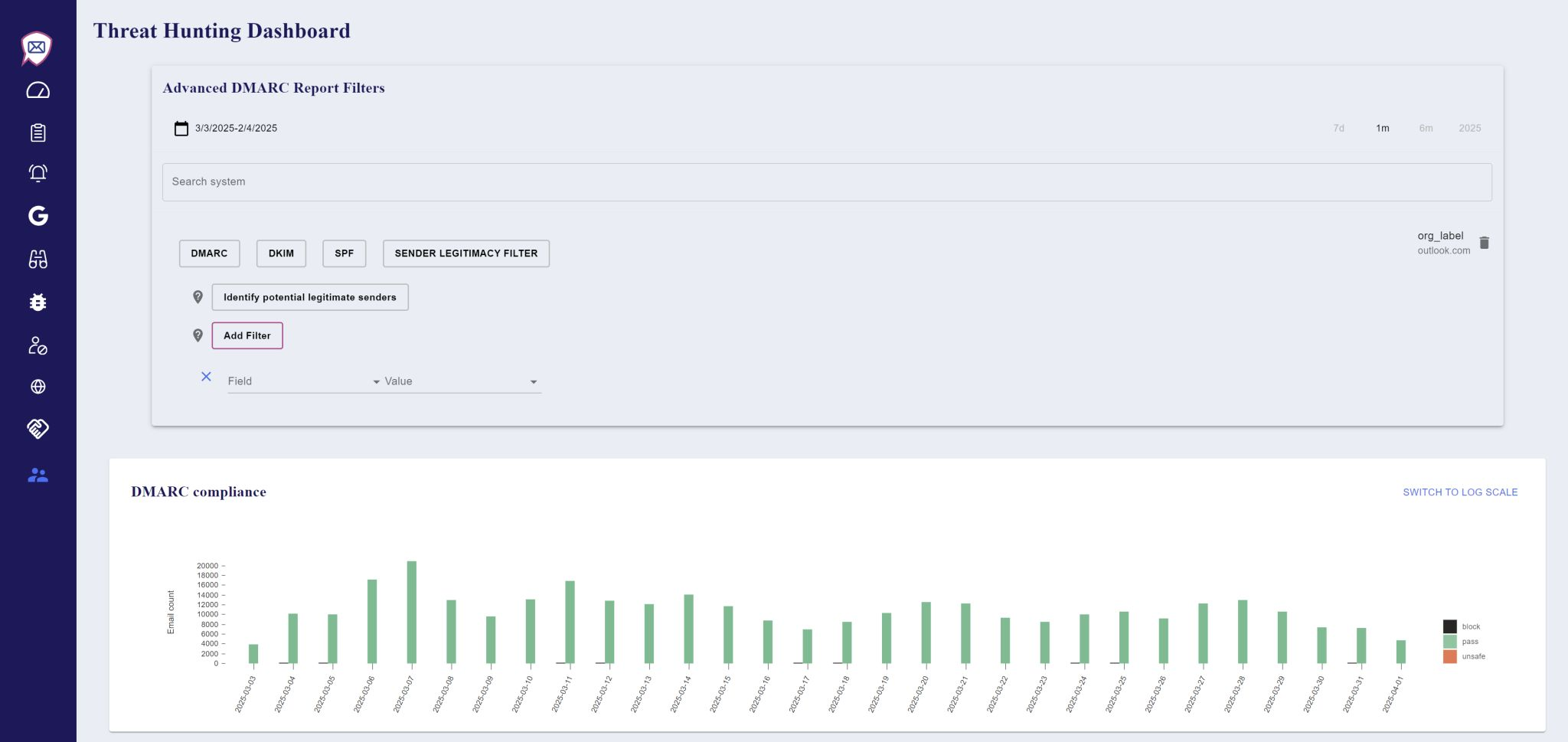Open the calendar date range picker
The image size is (1568, 742).
pos(181,129)
